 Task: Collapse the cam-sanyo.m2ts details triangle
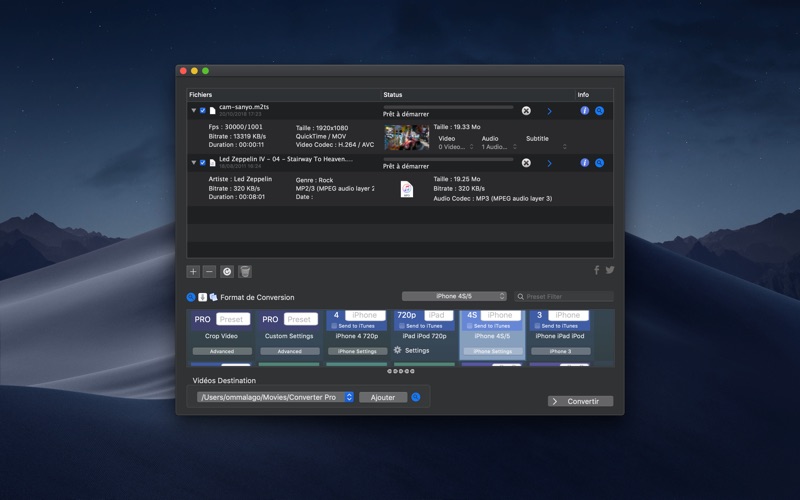(x=194, y=110)
